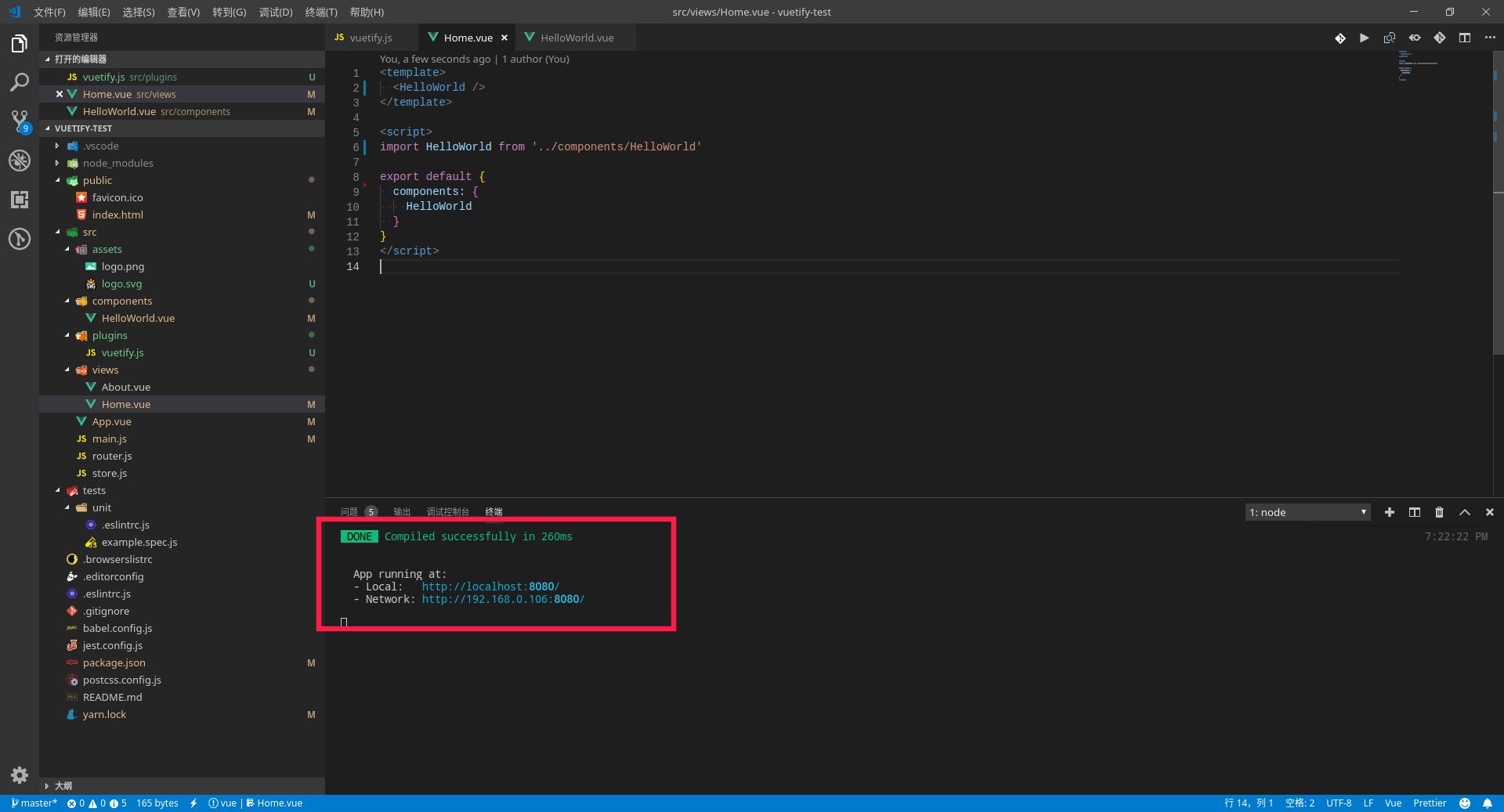Split the terminal panel
1504x812 pixels.
pyautogui.click(x=1415, y=512)
